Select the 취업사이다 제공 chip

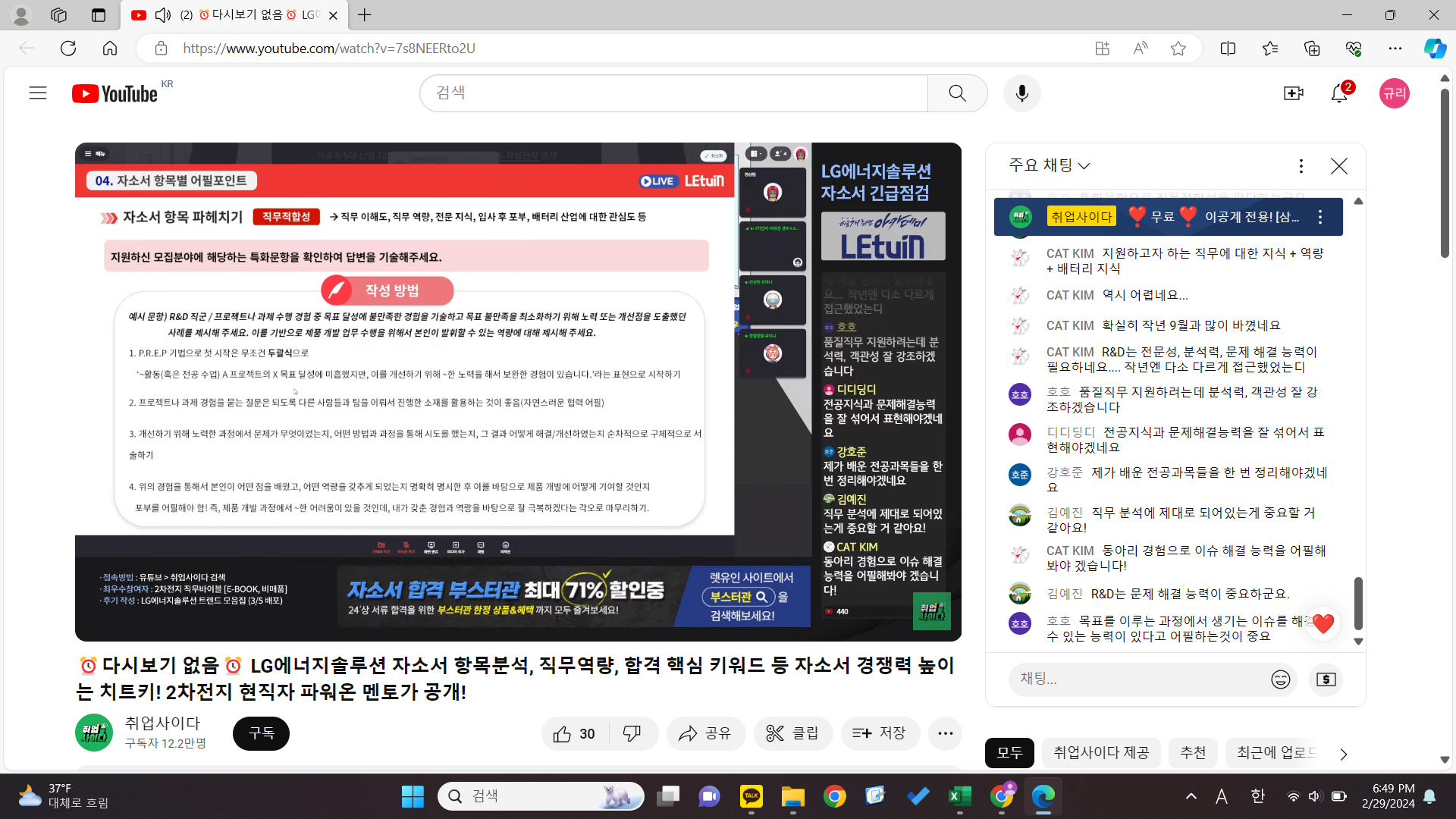pyautogui.click(x=1101, y=753)
